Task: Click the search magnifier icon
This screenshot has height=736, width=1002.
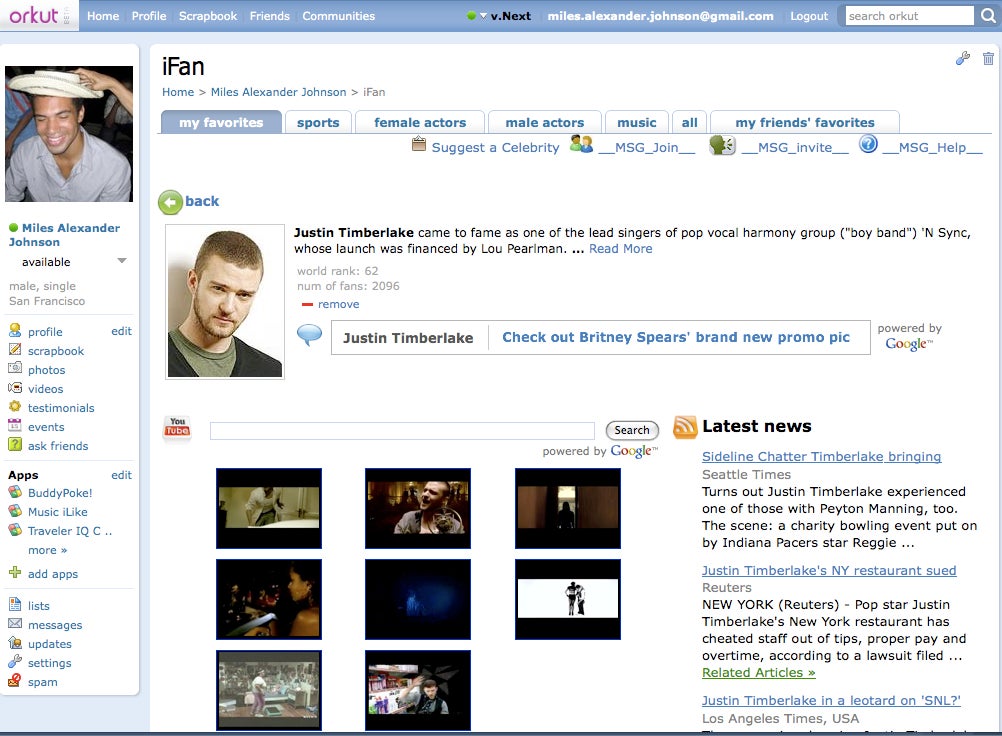Action: coord(988,16)
